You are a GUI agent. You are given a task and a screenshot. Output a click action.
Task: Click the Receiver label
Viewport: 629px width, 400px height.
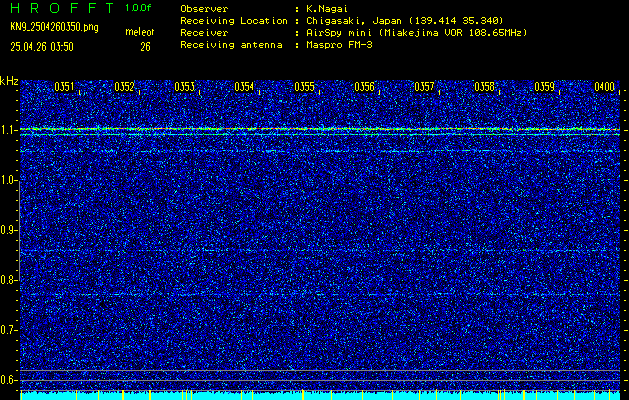click(204, 33)
